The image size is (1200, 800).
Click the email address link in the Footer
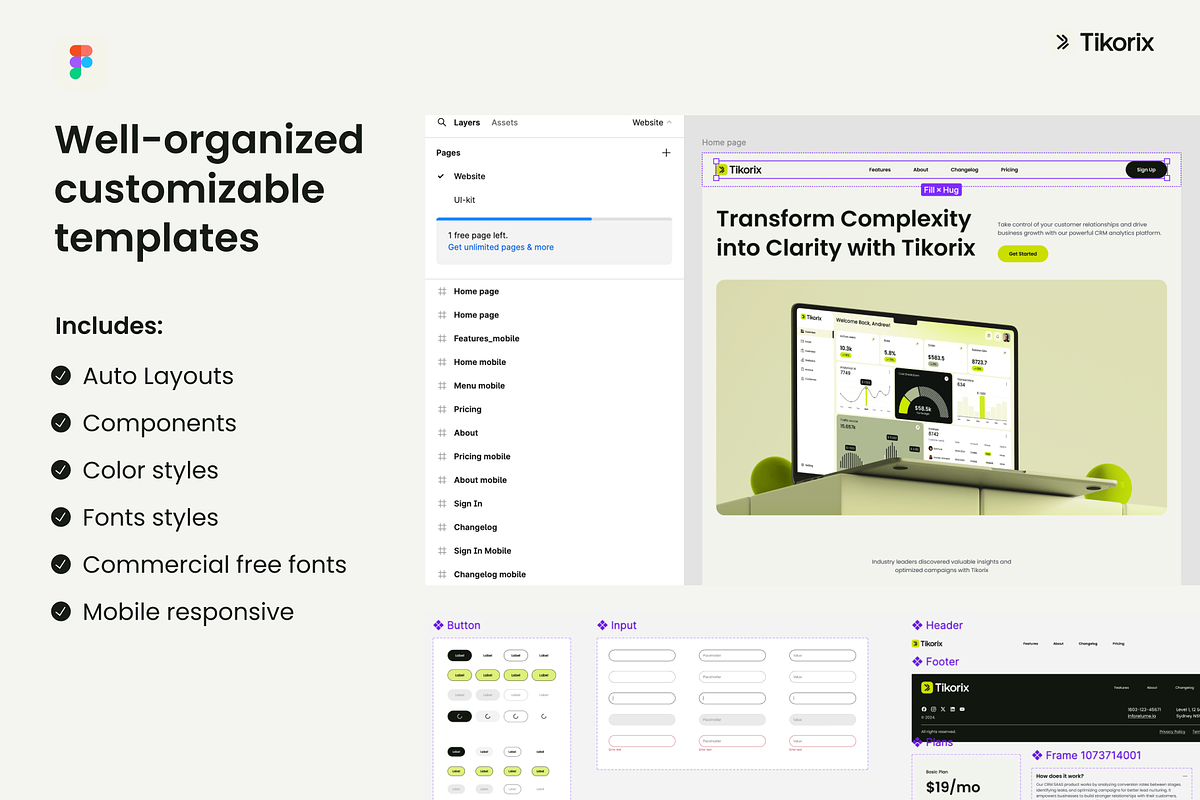[x=1142, y=716]
